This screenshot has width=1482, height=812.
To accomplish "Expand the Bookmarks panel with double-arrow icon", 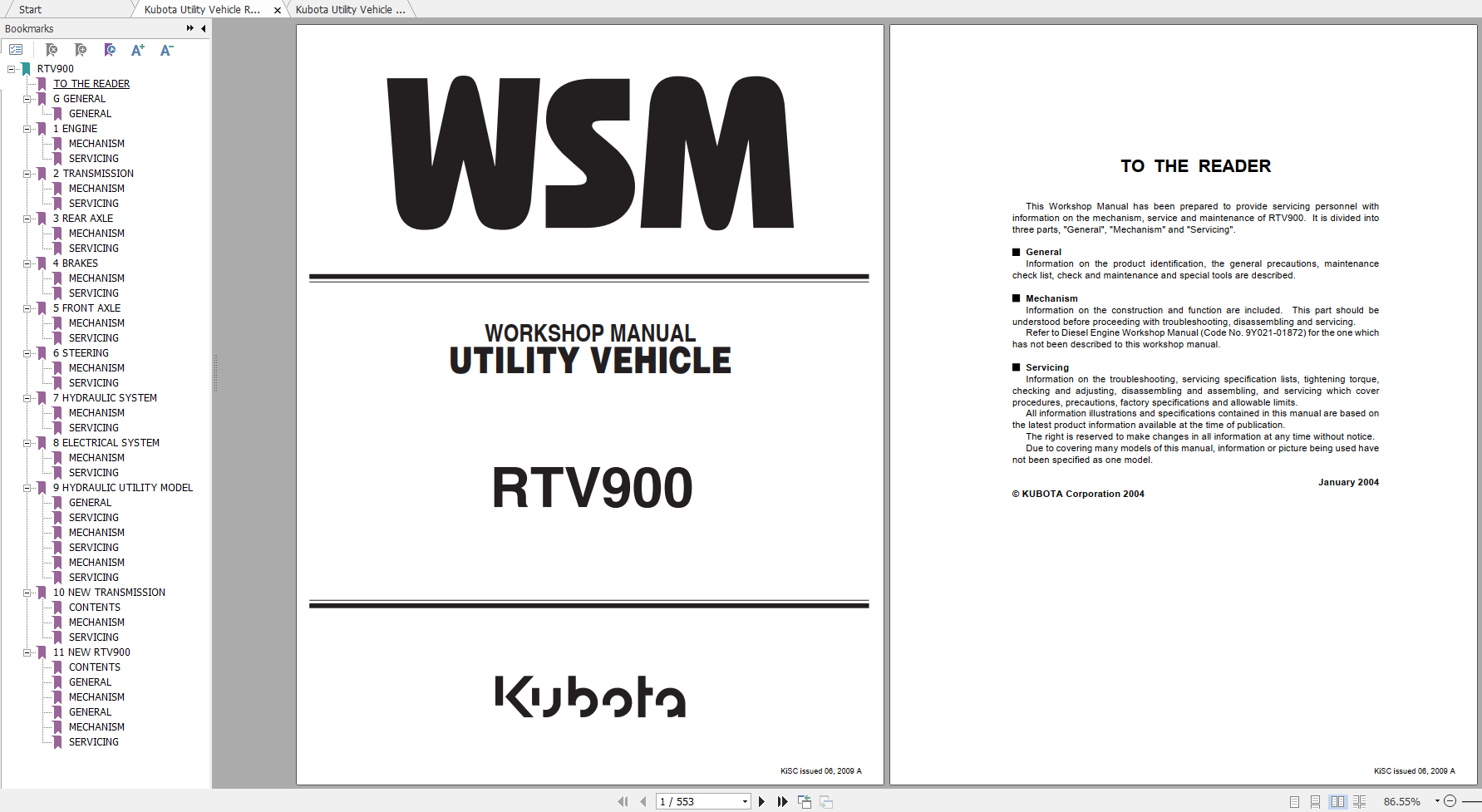I will tap(190, 28).
